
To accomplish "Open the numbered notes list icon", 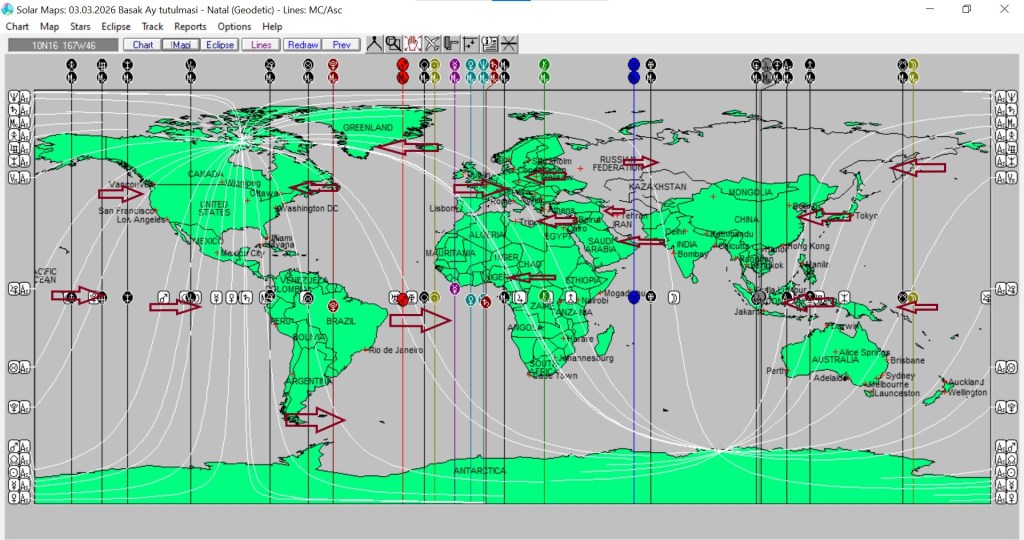I will coord(490,44).
